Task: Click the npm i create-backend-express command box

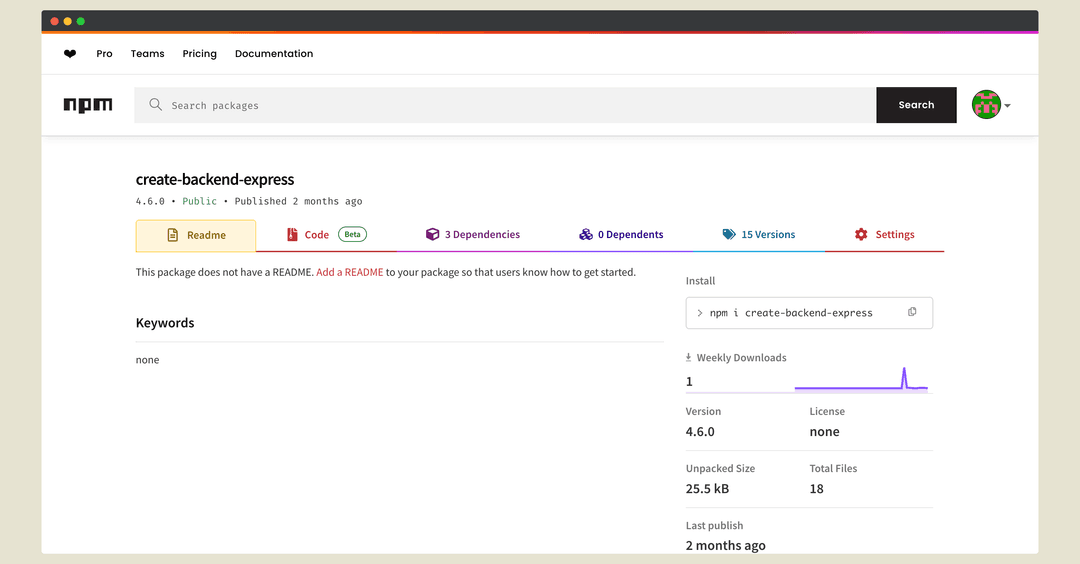Action: point(809,313)
